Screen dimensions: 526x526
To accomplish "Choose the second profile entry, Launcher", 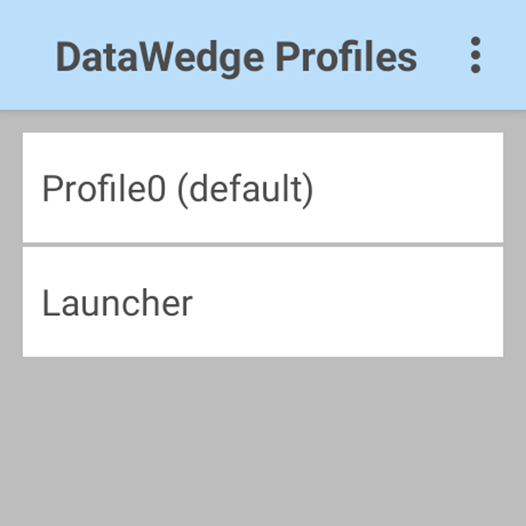I will 263,302.
